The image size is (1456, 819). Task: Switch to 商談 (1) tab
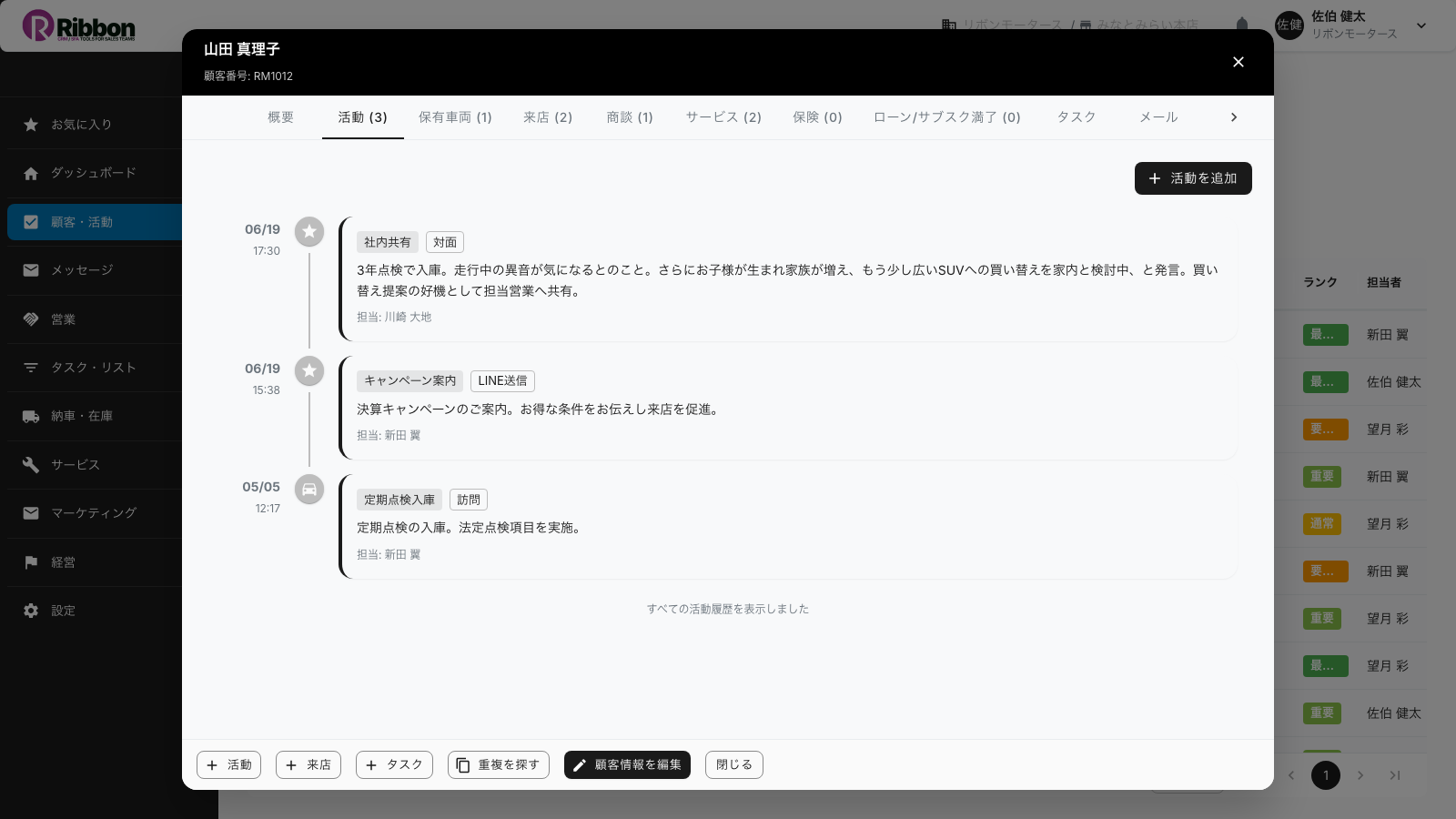tap(630, 117)
